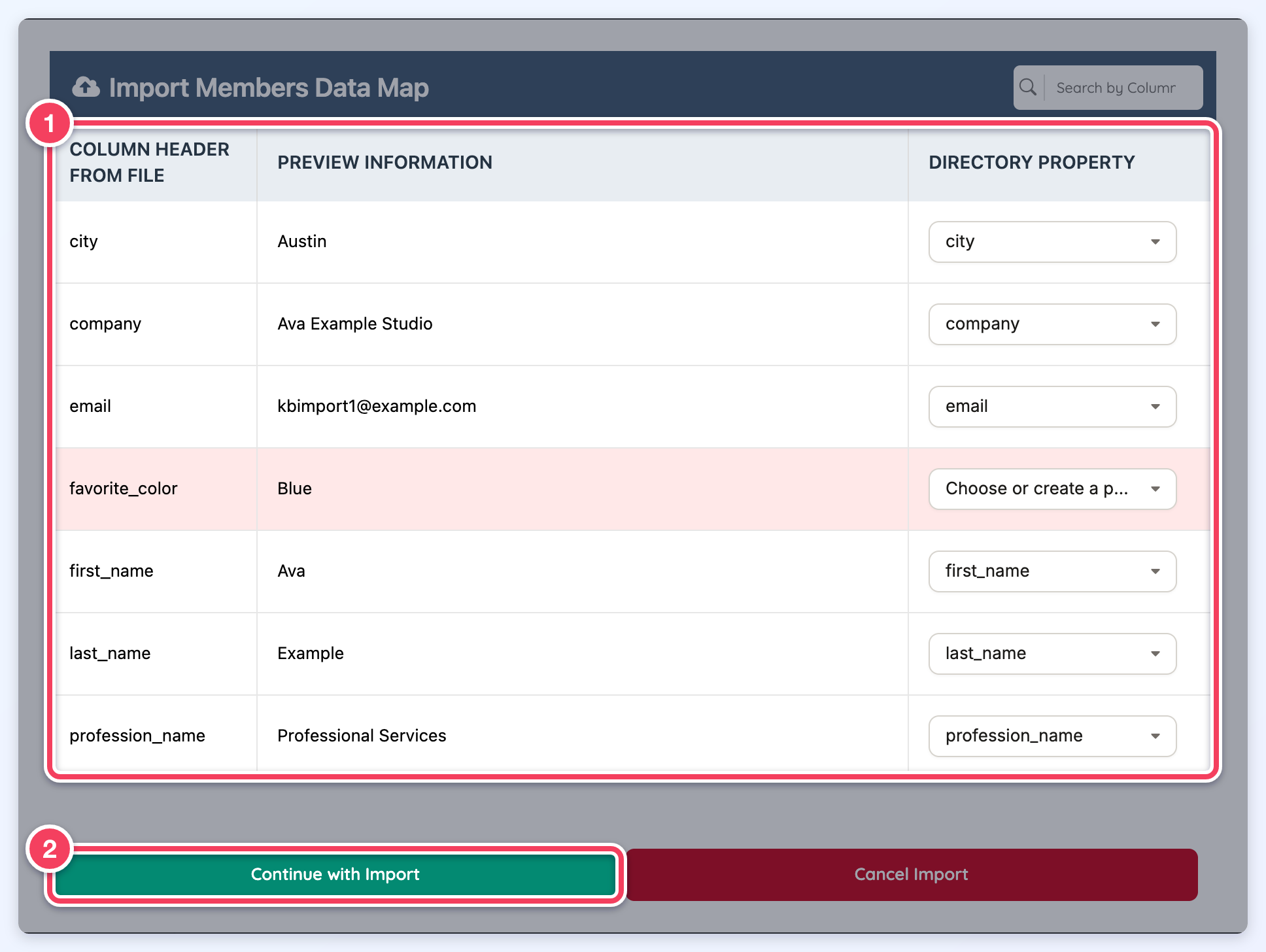1266x952 pixels.
Task: Open the company directory property dropdown
Action: [1052, 324]
